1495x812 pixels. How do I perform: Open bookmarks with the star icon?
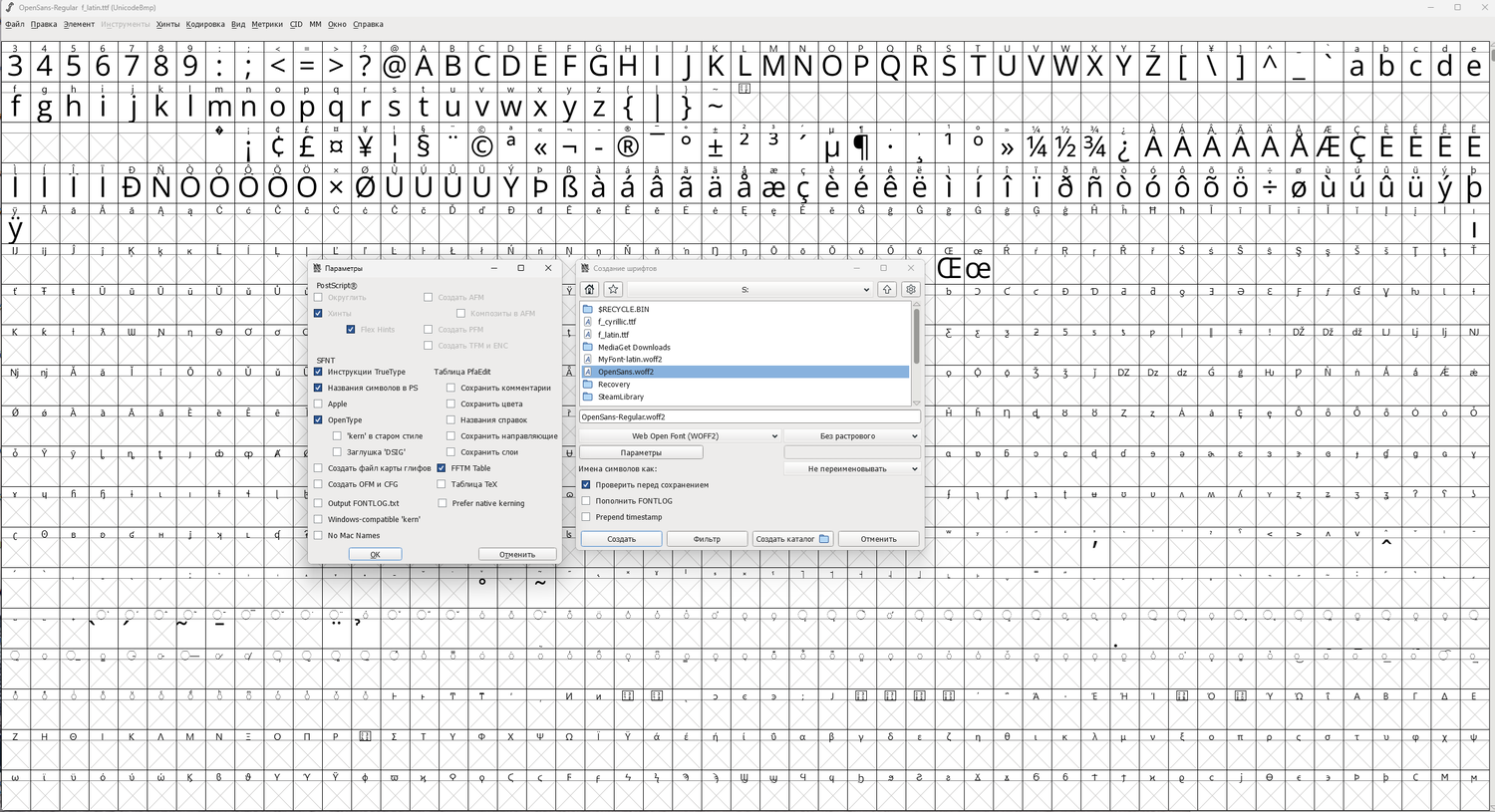(613, 289)
